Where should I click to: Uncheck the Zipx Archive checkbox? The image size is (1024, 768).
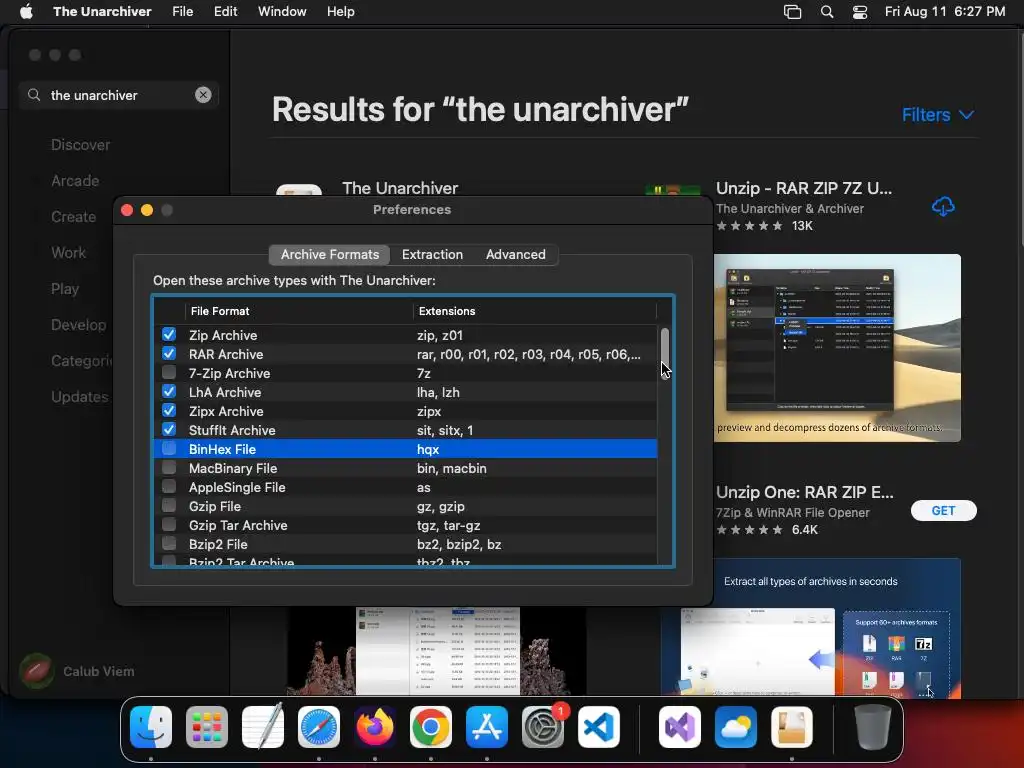click(x=169, y=410)
